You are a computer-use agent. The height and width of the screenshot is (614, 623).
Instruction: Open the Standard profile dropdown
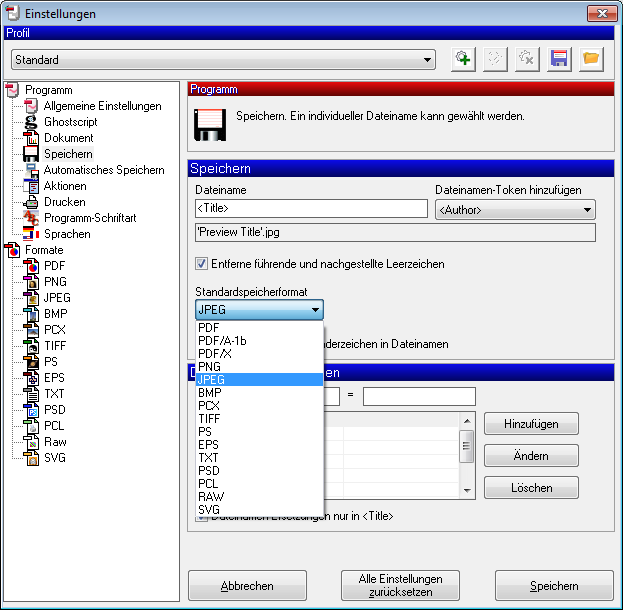click(223, 60)
